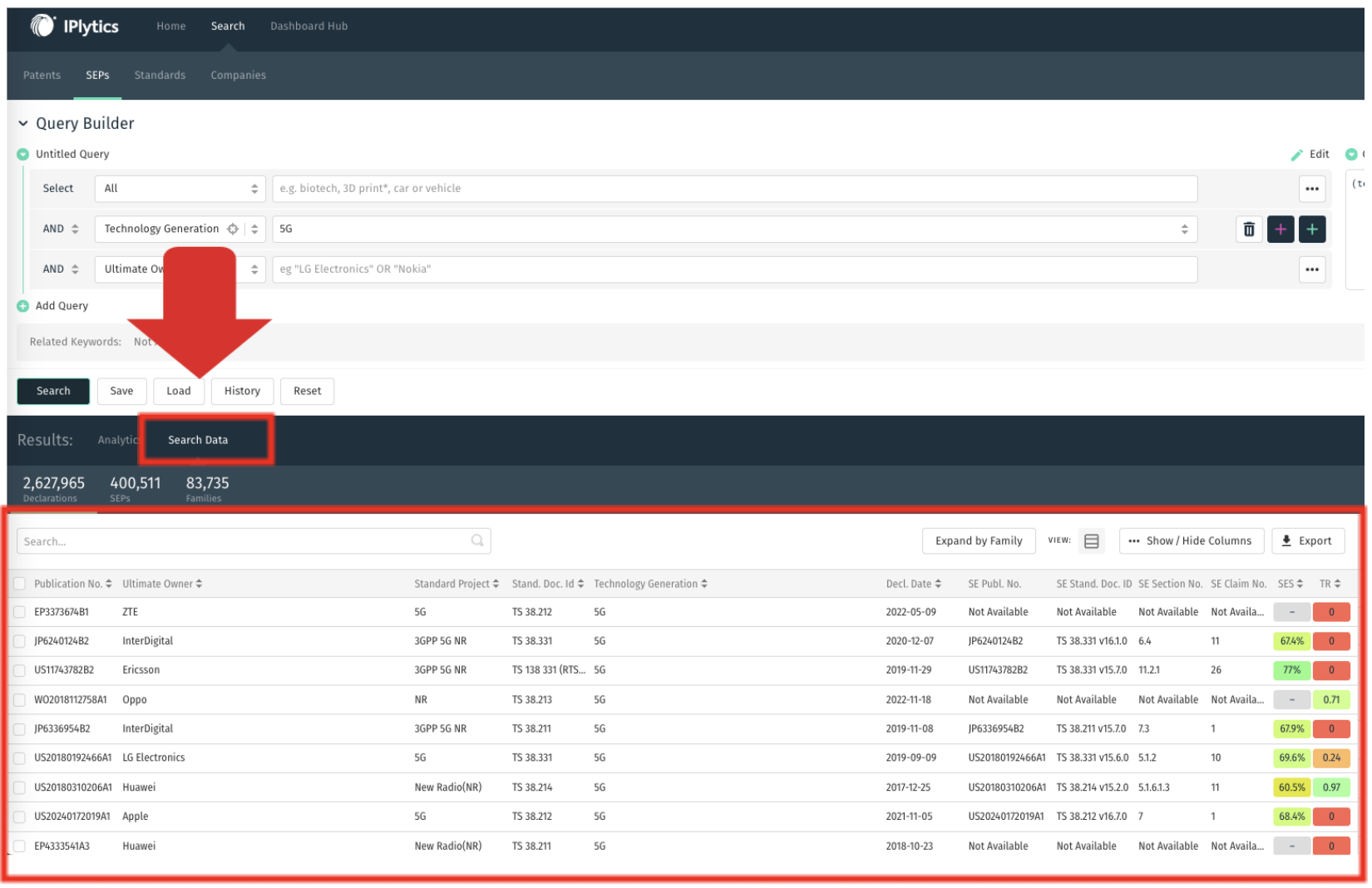1372x888 pixels.
Task: Switch to the Standards tab
Action: (x=160, y=75)
